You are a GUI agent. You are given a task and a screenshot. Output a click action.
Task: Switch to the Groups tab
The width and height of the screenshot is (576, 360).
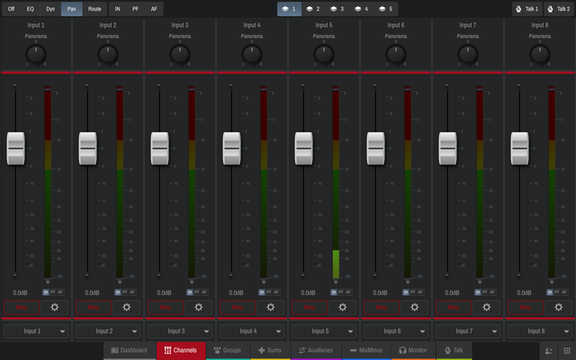tap(228, 350)
